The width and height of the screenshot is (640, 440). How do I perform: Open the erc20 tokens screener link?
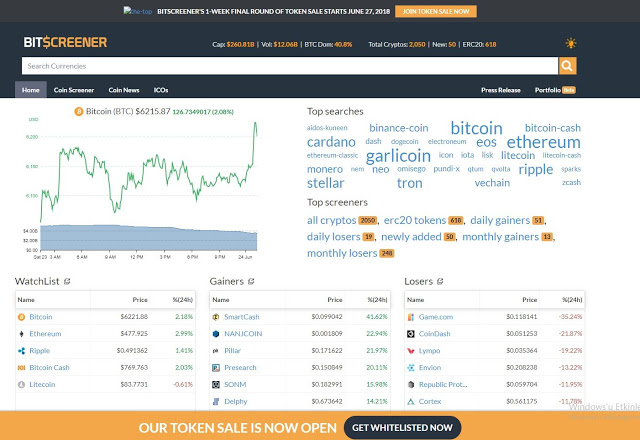click(415, 220)
